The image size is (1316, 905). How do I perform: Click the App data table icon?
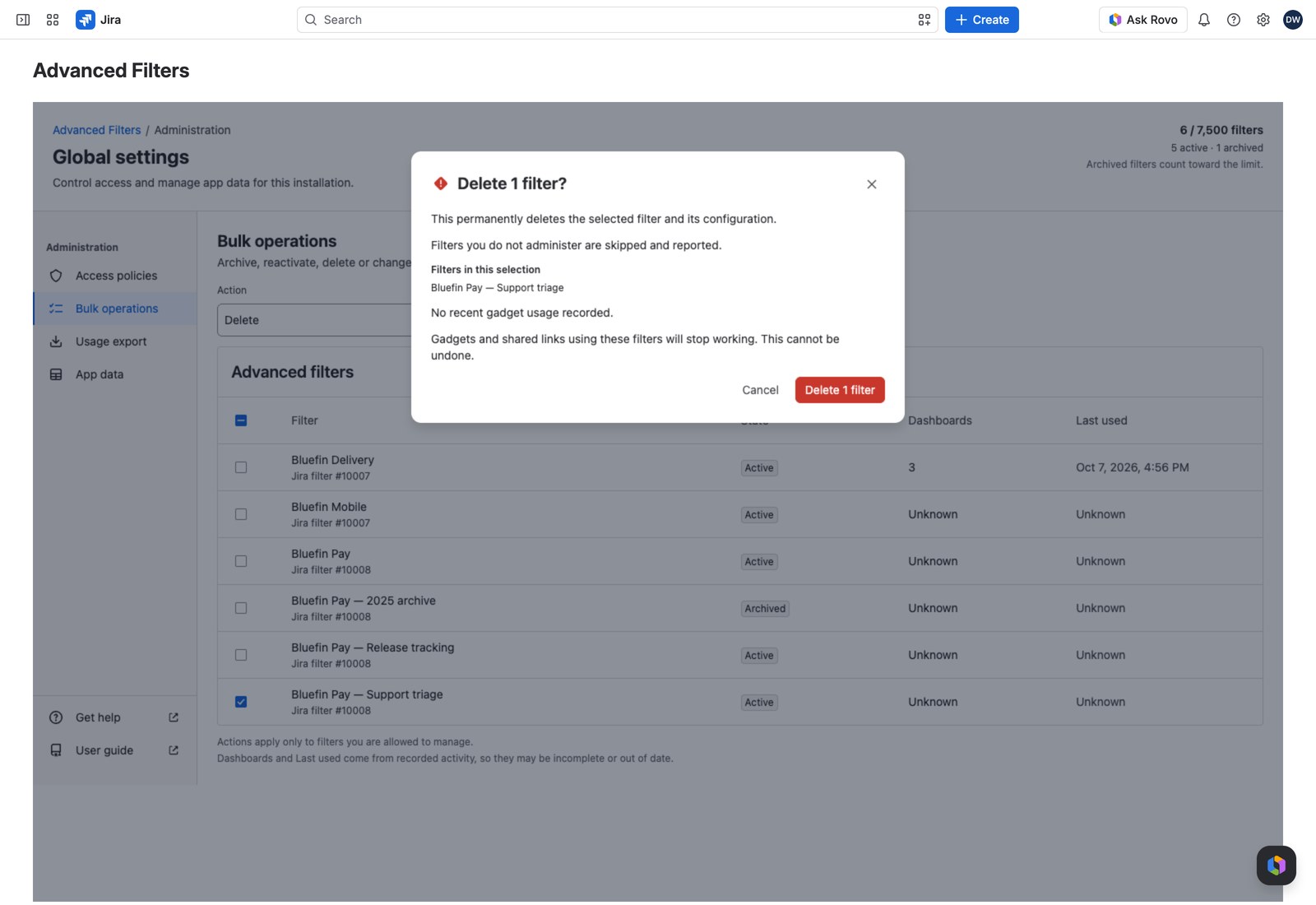pyautogui.click(x=56, y=374)
